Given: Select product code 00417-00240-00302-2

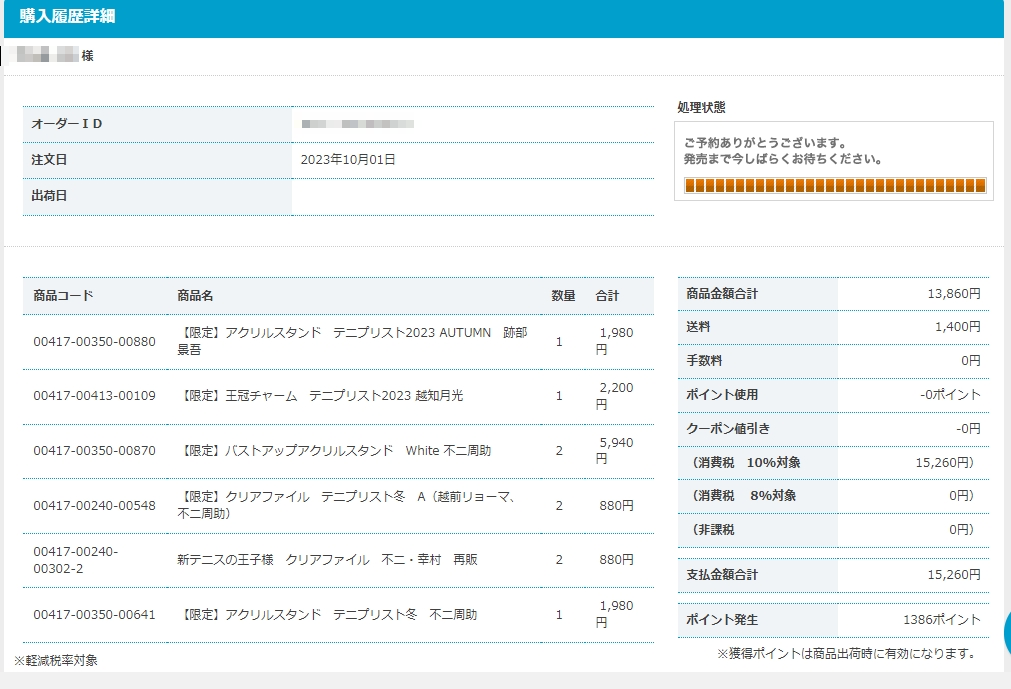Looking at the screenshot, I should [x=75, y=560].
